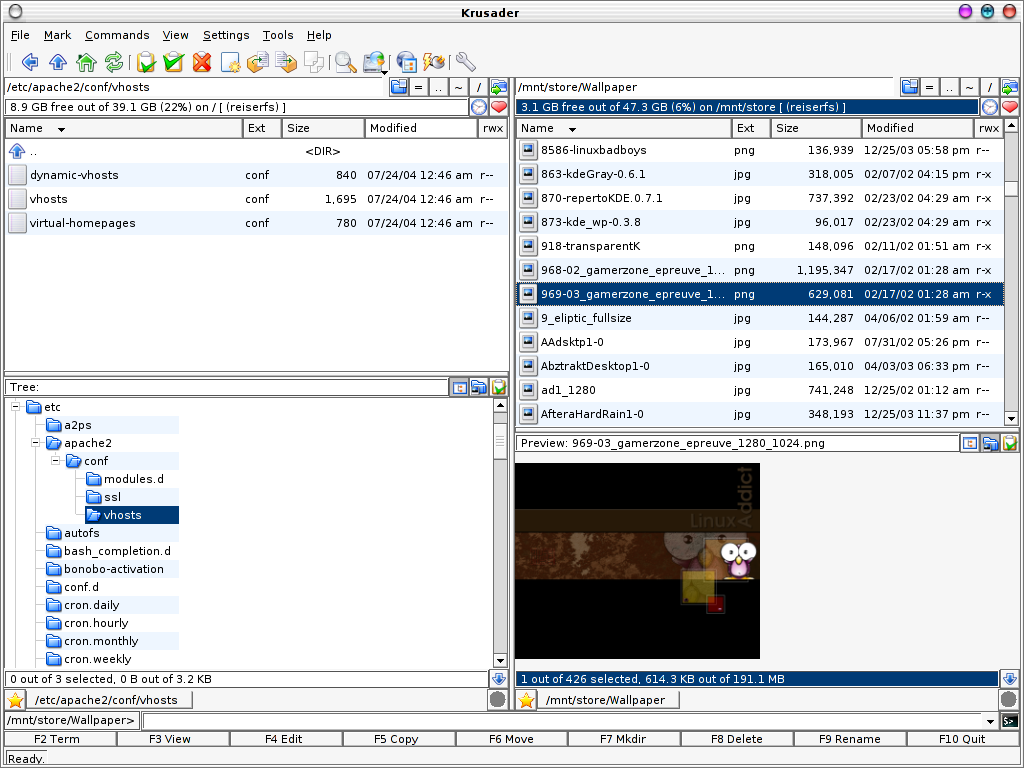
Task: Click tree panel vertical scrollbar handle
Action: pos(500,439)
